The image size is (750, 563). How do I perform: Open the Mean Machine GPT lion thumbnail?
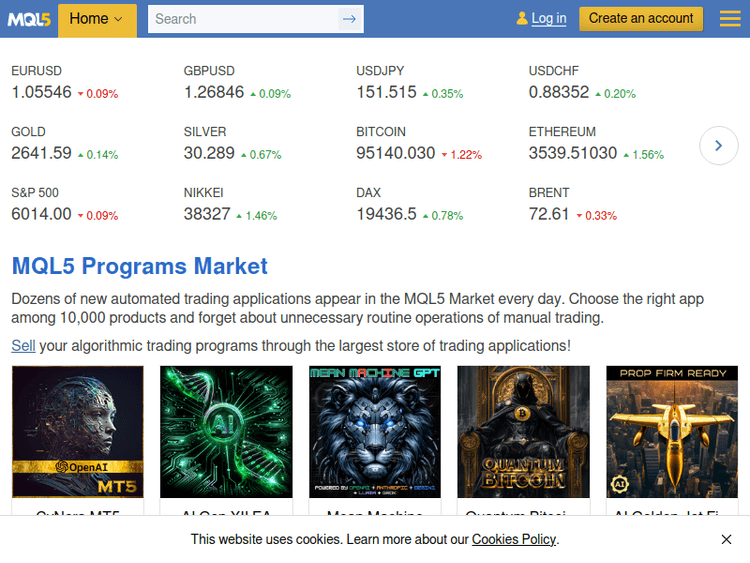coord(375,432)
